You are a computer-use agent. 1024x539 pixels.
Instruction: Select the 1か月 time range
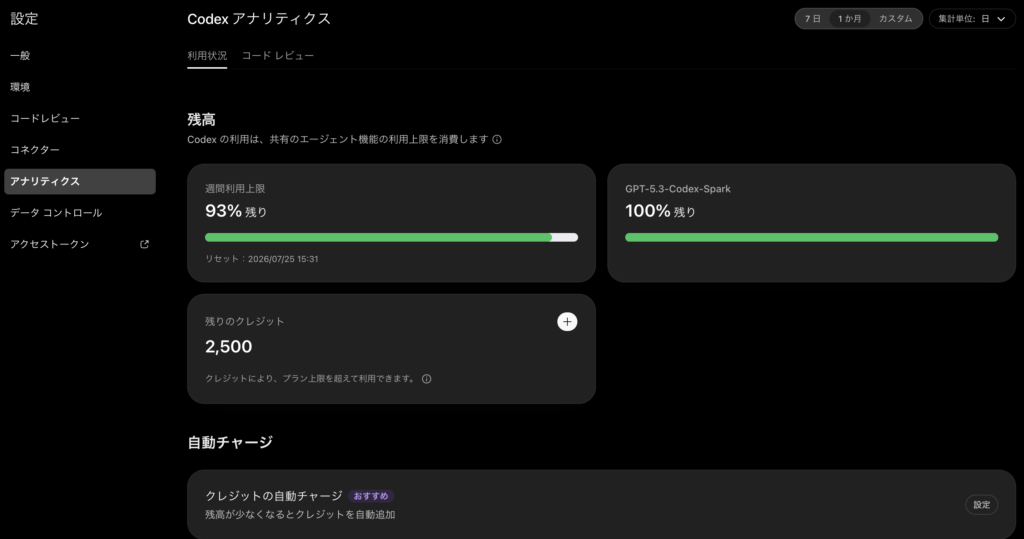(x=850, y=19)
